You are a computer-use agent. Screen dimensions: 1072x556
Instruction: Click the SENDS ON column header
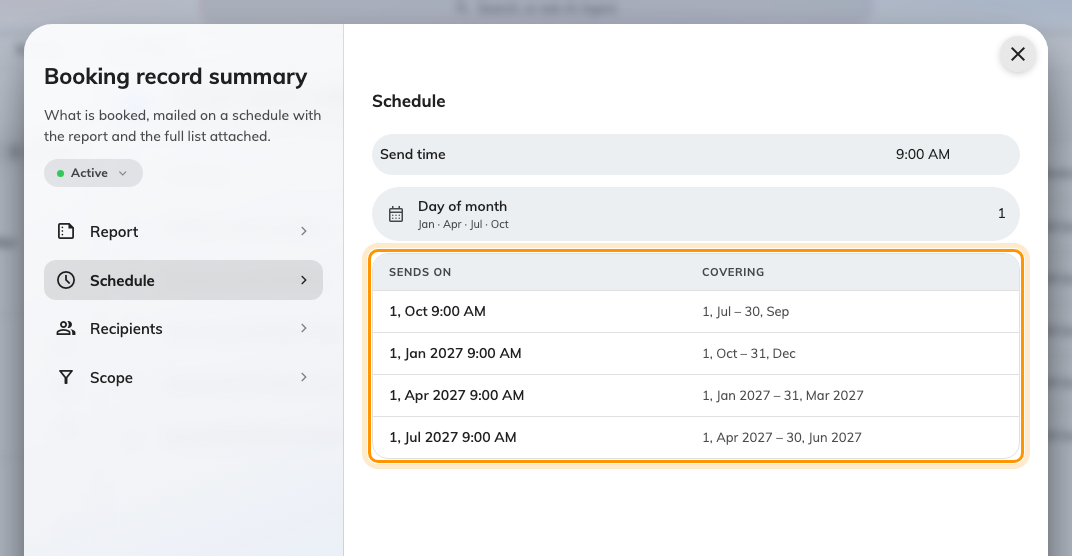tap(420, 272)
